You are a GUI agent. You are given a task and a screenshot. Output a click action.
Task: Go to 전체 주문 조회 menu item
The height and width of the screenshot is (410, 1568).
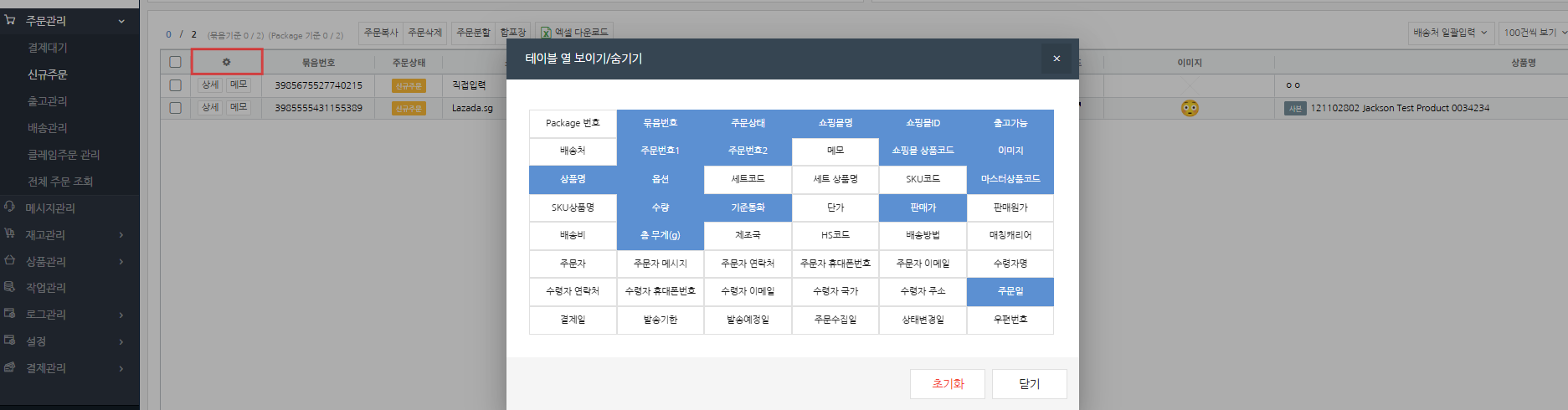pyautogui.click(x=60, y=182)
